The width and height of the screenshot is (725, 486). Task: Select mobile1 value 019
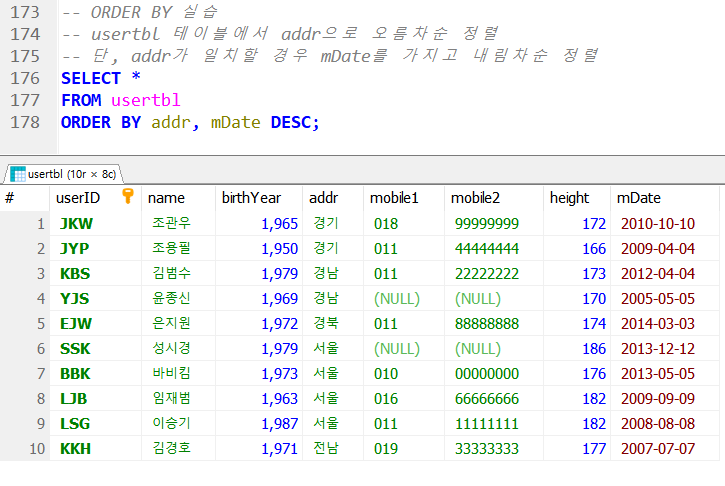386,449
